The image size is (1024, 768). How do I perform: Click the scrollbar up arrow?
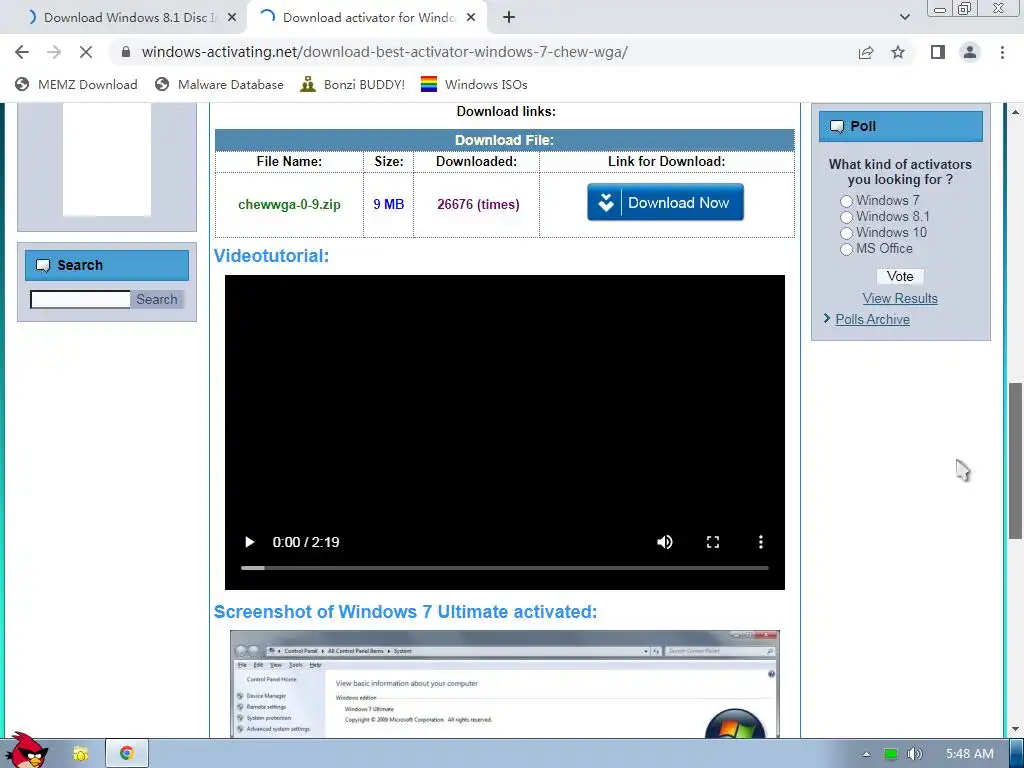point(1015,112)
